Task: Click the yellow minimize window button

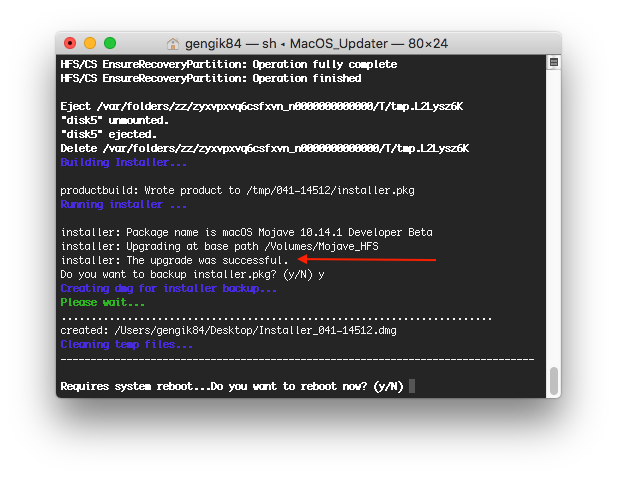Action: (90, 43)
